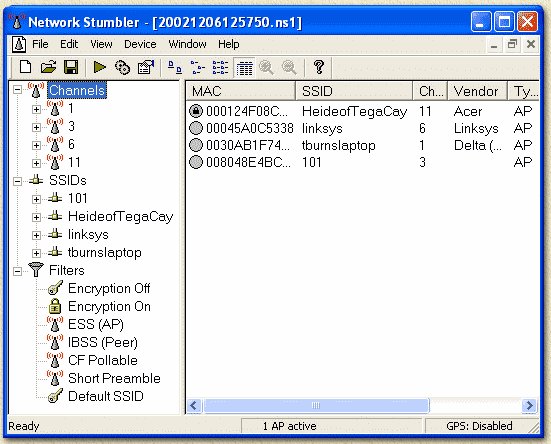Click the horizontal scrollbar thumb
The width and height of the screenshot is (551, 444).
(316, 406)
